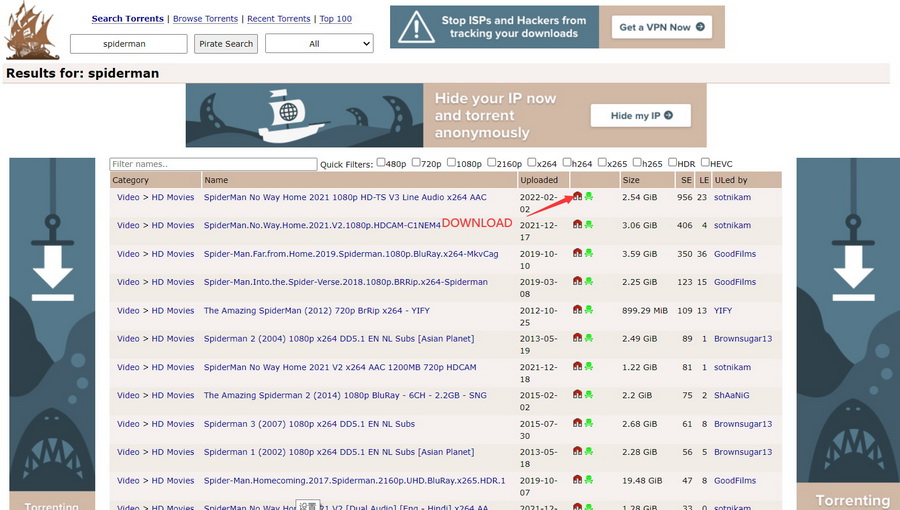Image resolution: width=900 pixels, height=510 pixels.
Task: Click the Filter names input field
Action: [213, 164]
